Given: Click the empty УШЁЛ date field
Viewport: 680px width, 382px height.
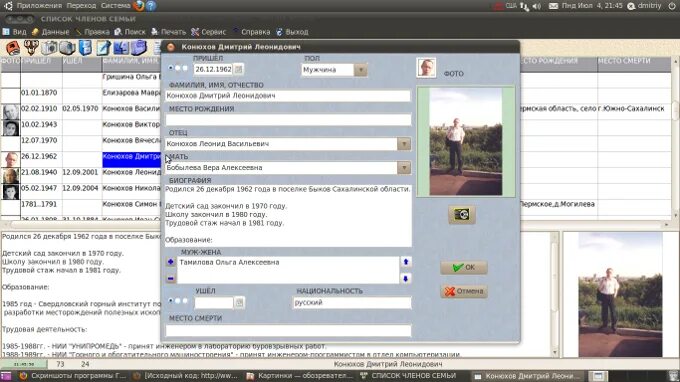Looking at the screenshot, I should pos(214,303).
